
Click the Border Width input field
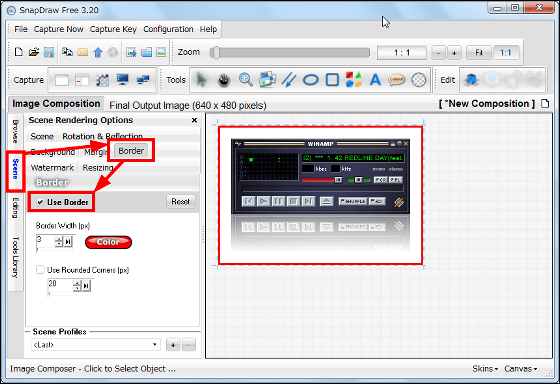tap(45, 241)
